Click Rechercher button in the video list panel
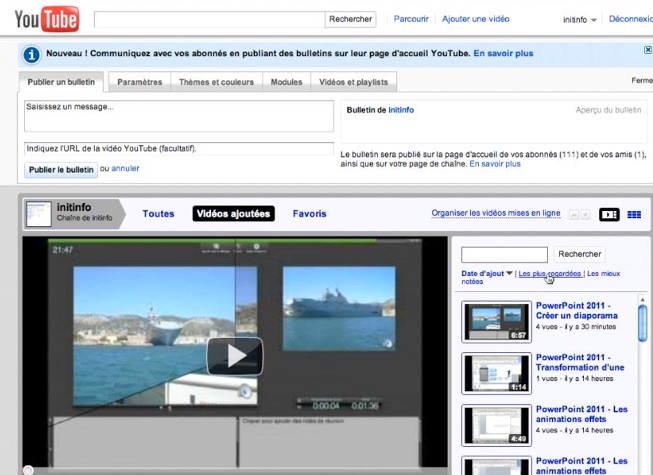653x475 pixels. point(579,254)
